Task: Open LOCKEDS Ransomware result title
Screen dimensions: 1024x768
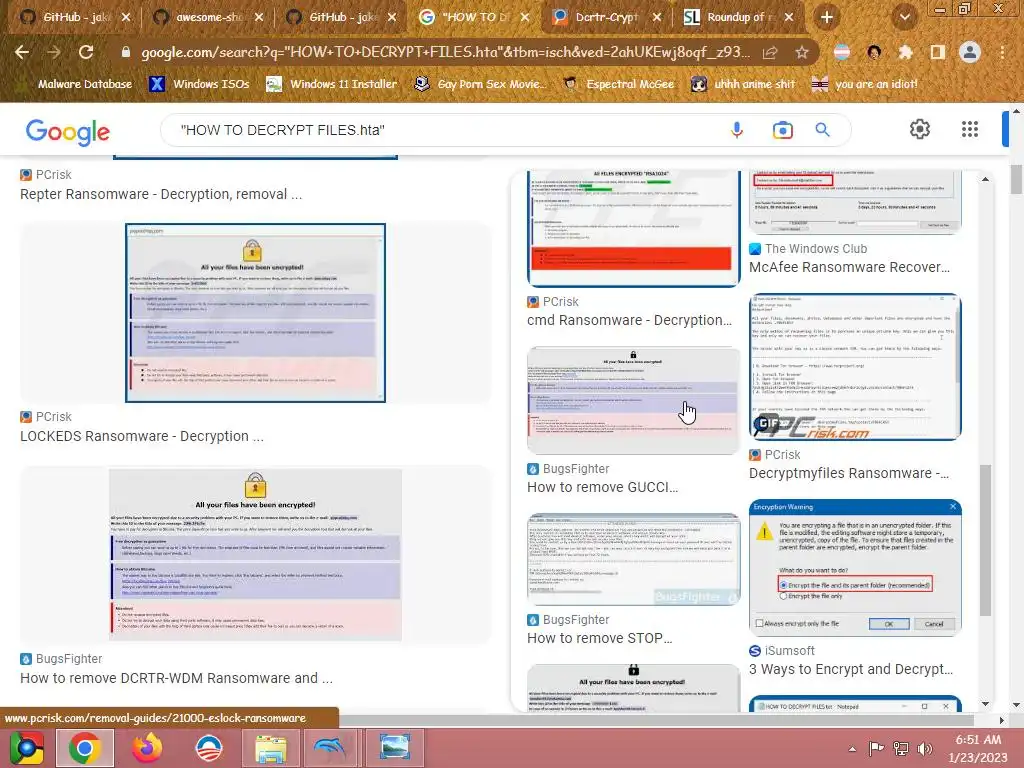Action: click(x=142, y=436)
